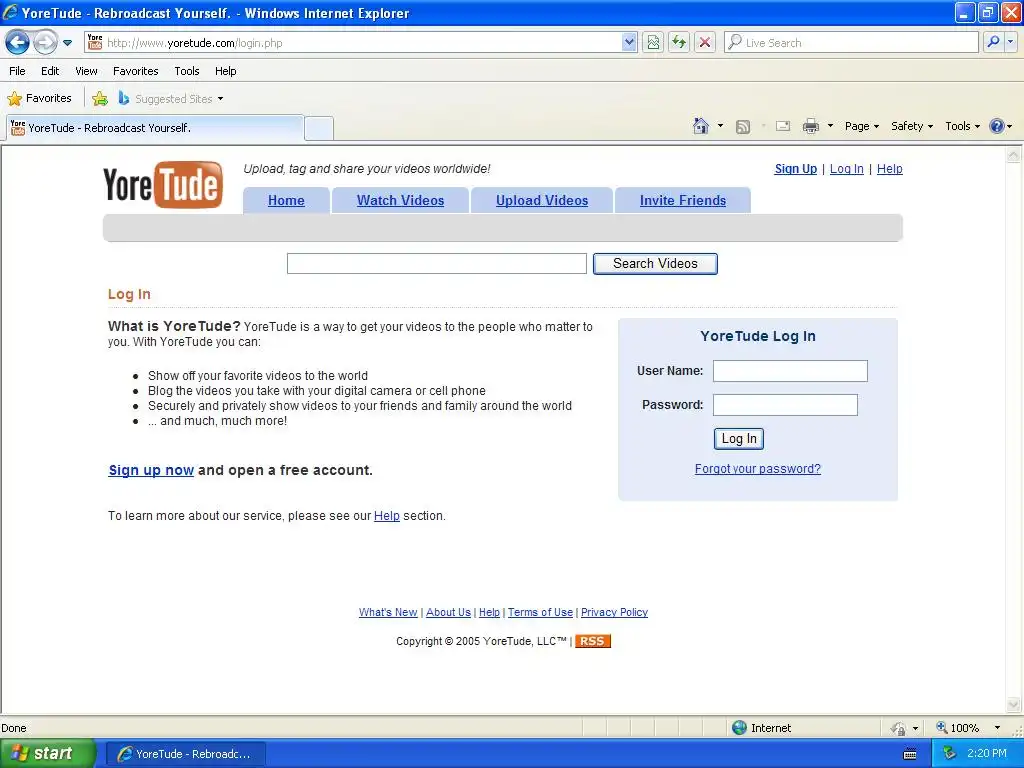Click the User Name input field
1024x768 pixels.
(790, 371)
